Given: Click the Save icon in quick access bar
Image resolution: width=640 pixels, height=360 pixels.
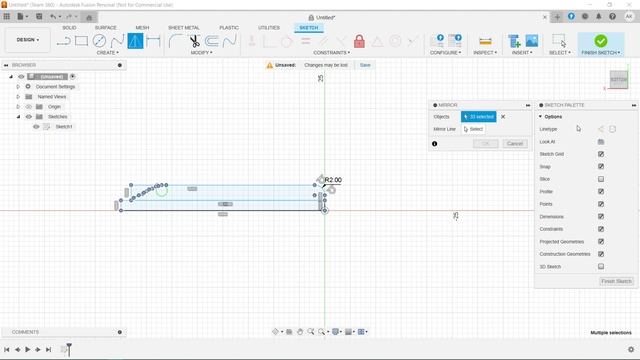Looking at the screenshot, I should click(x=39, y=17).
